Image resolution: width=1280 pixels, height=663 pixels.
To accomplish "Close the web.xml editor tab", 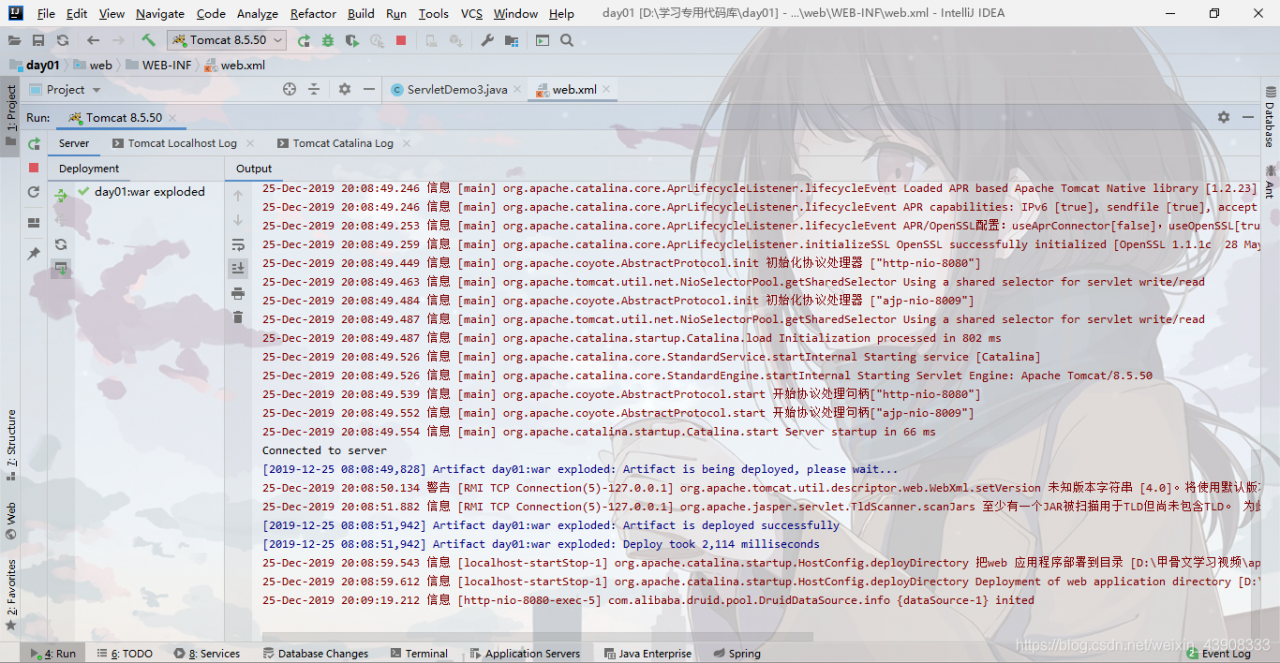I will tap(608, 90).
